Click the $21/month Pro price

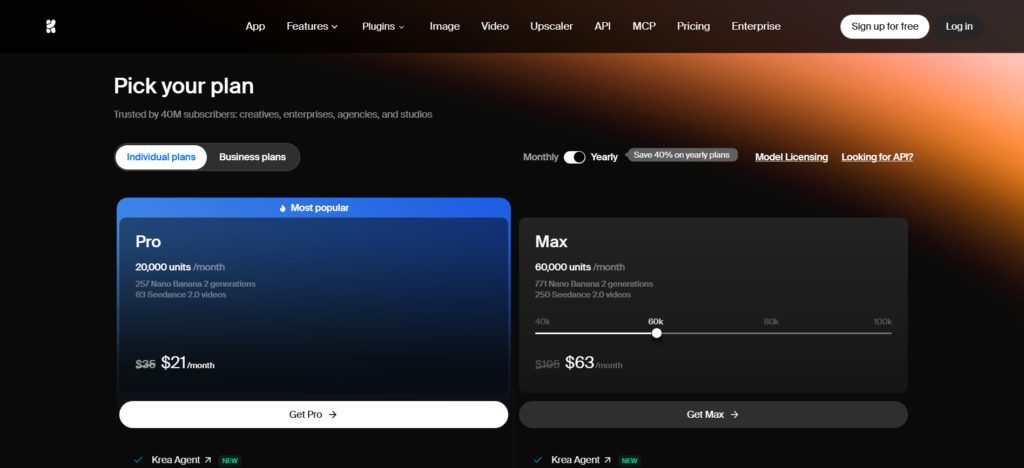pyautogui.click(x=187, y=363)
